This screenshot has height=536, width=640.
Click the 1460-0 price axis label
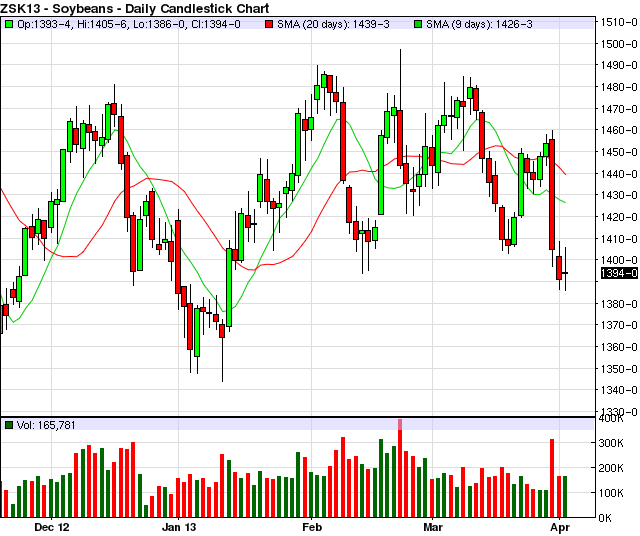tap(619, 130)
